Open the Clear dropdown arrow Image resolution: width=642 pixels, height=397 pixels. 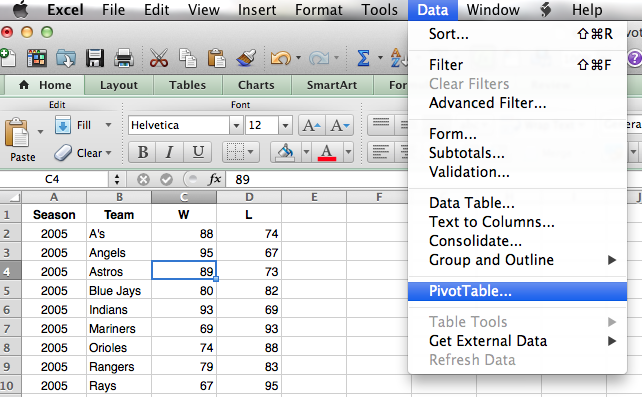109,153
